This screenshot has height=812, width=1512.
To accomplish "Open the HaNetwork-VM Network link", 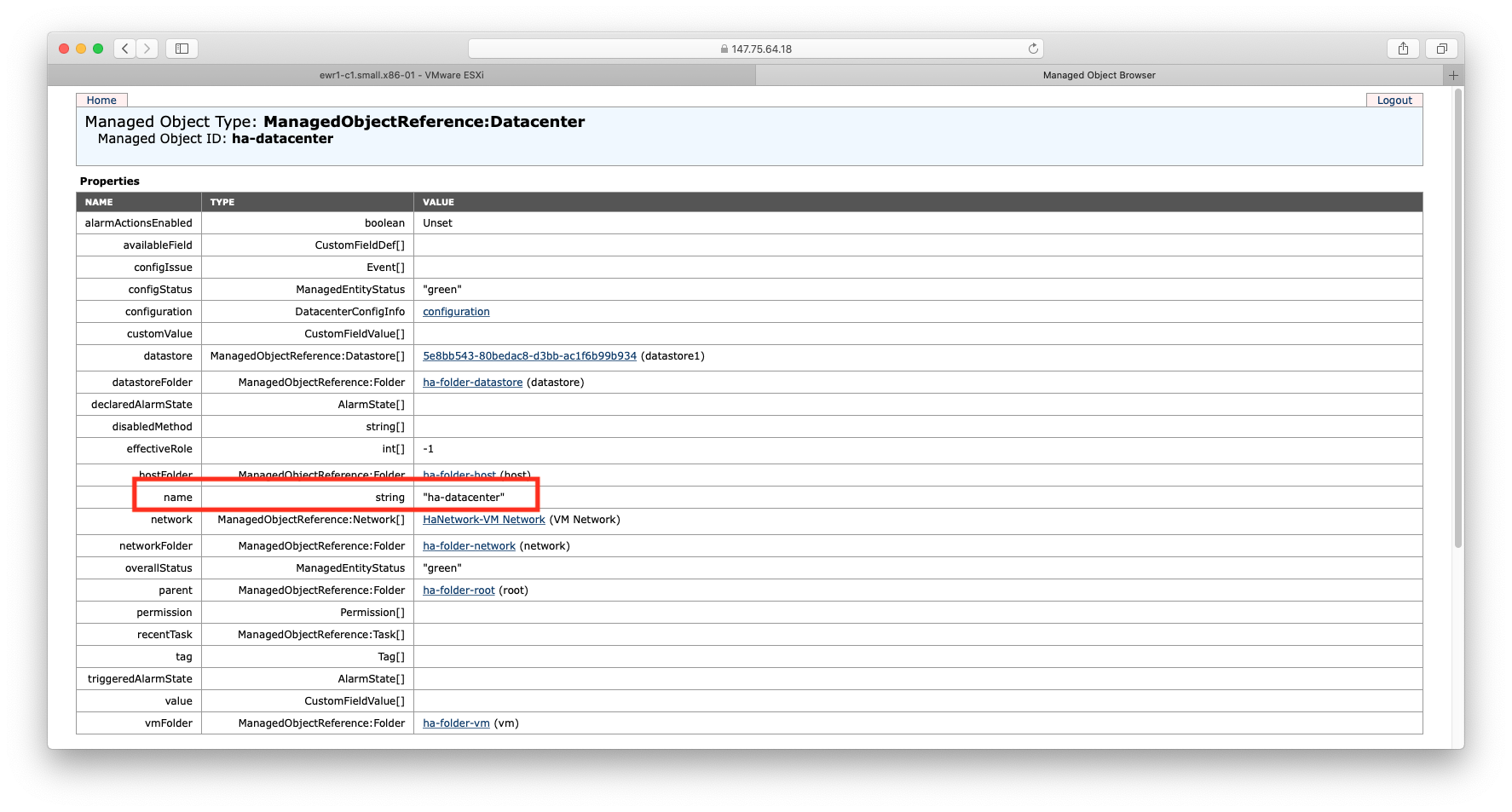I will 484,520.
